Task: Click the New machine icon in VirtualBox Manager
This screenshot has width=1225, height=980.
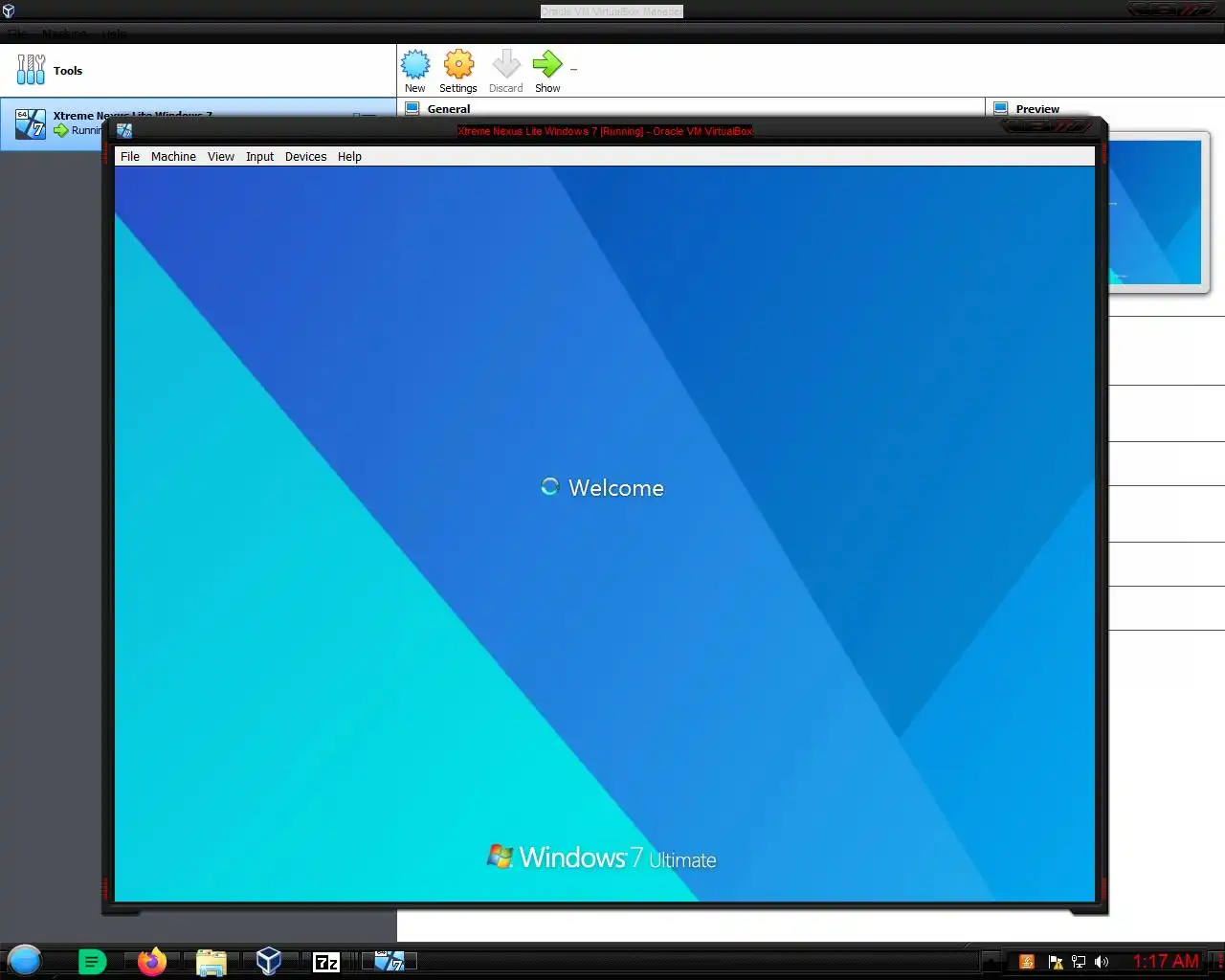Action: (x=415, y=65)
